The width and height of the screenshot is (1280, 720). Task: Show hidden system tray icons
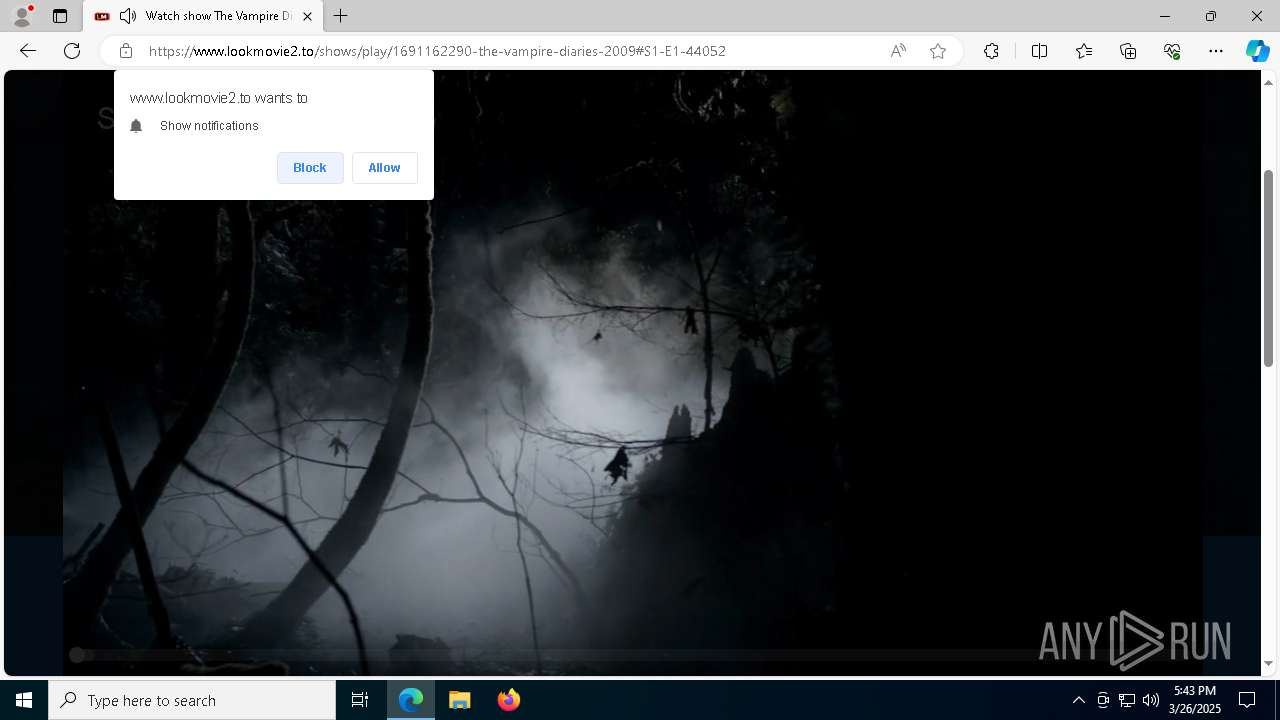click(1078, 700)
